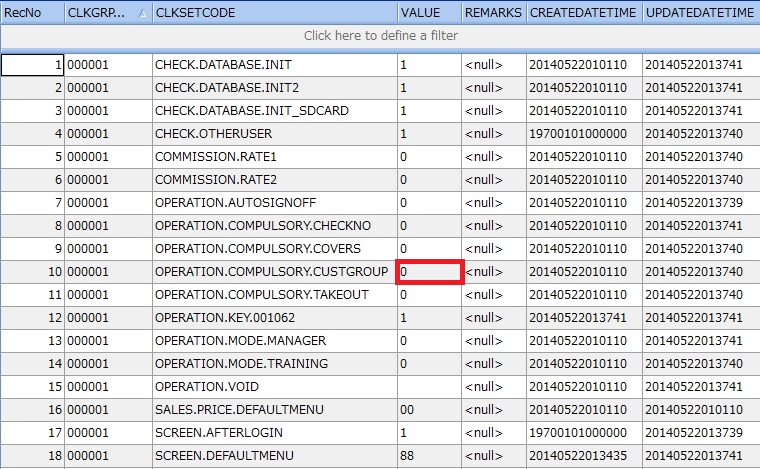Screen dimensions: 760x469
Task: Select the SALES.PRICE.DEFAULTMENU value cell showing 00
Action: coord(429,410)
